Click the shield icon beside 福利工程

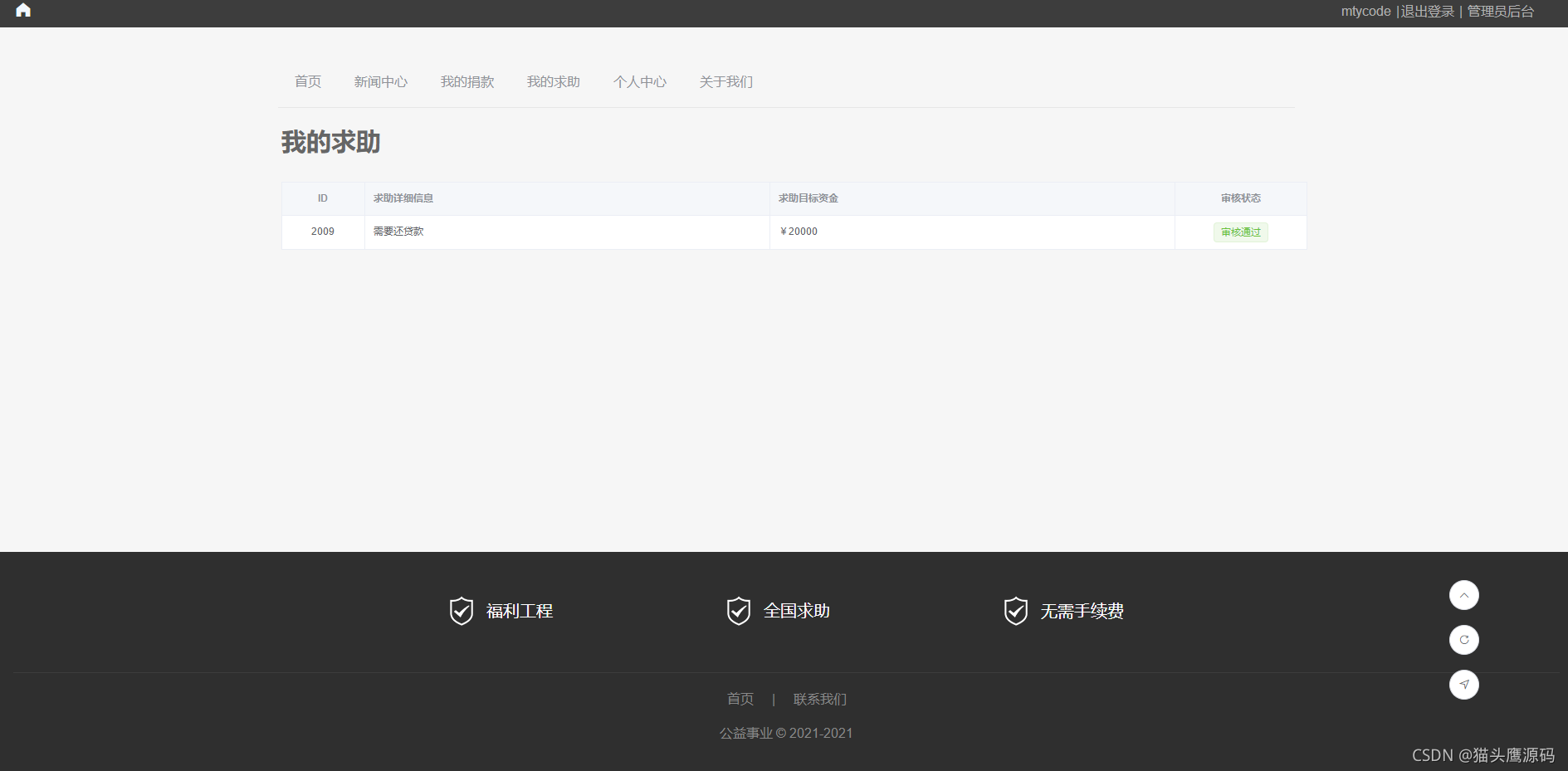[462, 611]
